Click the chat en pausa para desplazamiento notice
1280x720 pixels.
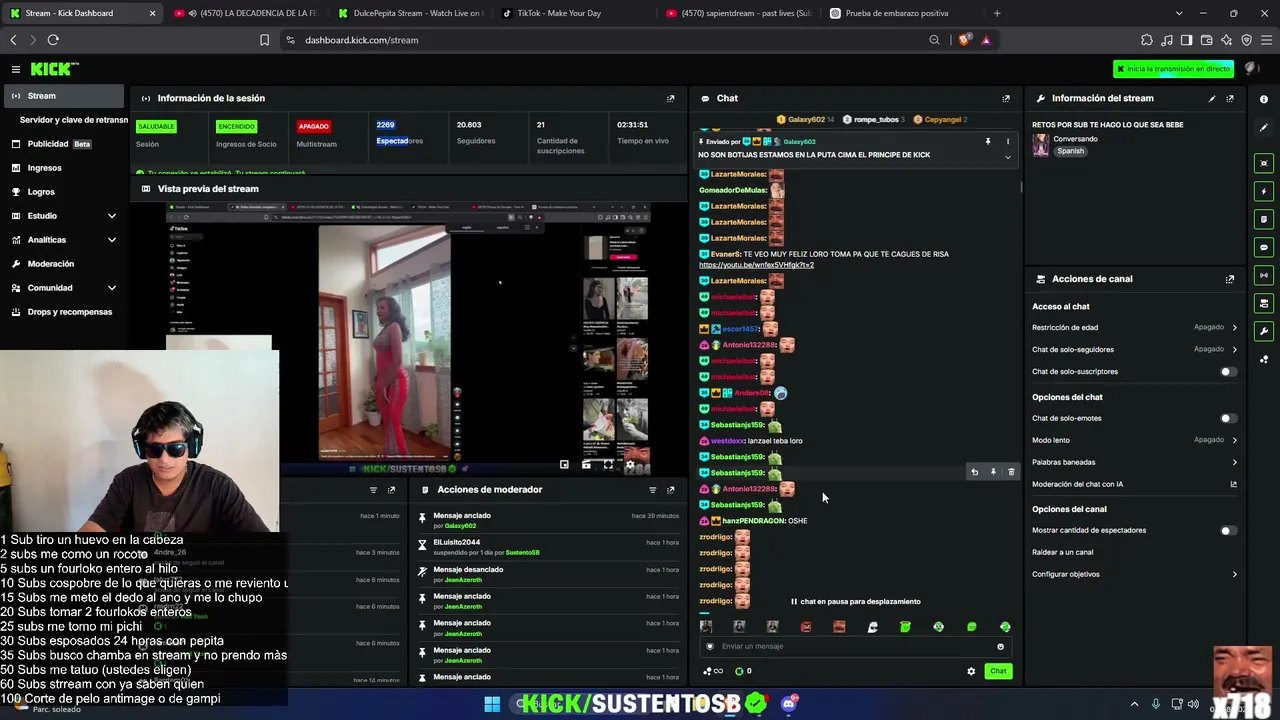[856, 602]
